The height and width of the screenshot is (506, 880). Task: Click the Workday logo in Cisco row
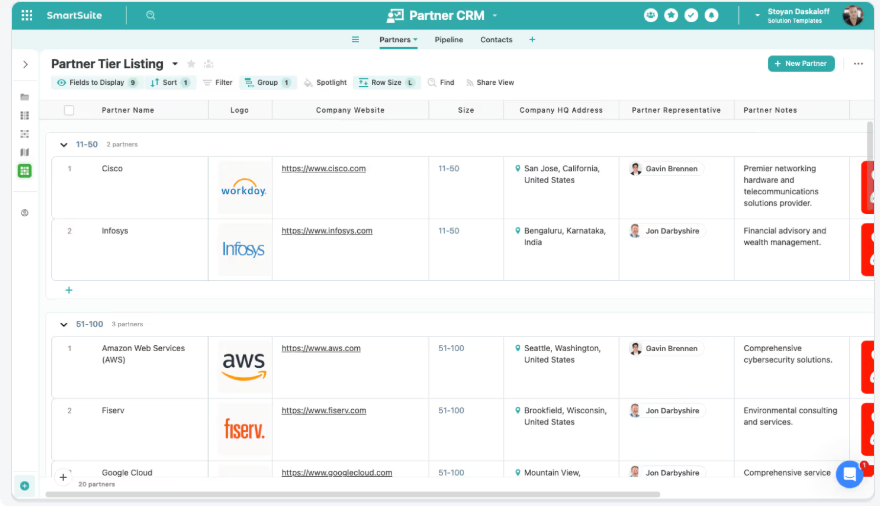point(244,187)
